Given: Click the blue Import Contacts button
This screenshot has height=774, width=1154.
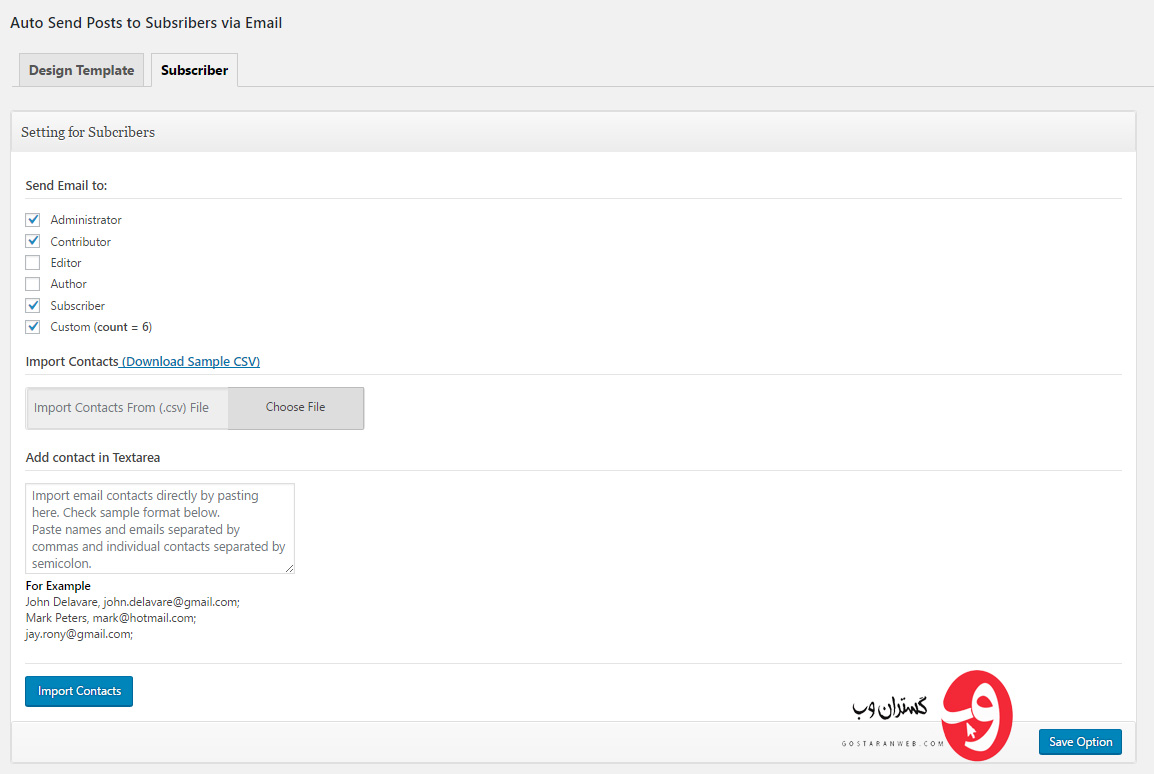Looking at the screenshot, I should 79,691.
